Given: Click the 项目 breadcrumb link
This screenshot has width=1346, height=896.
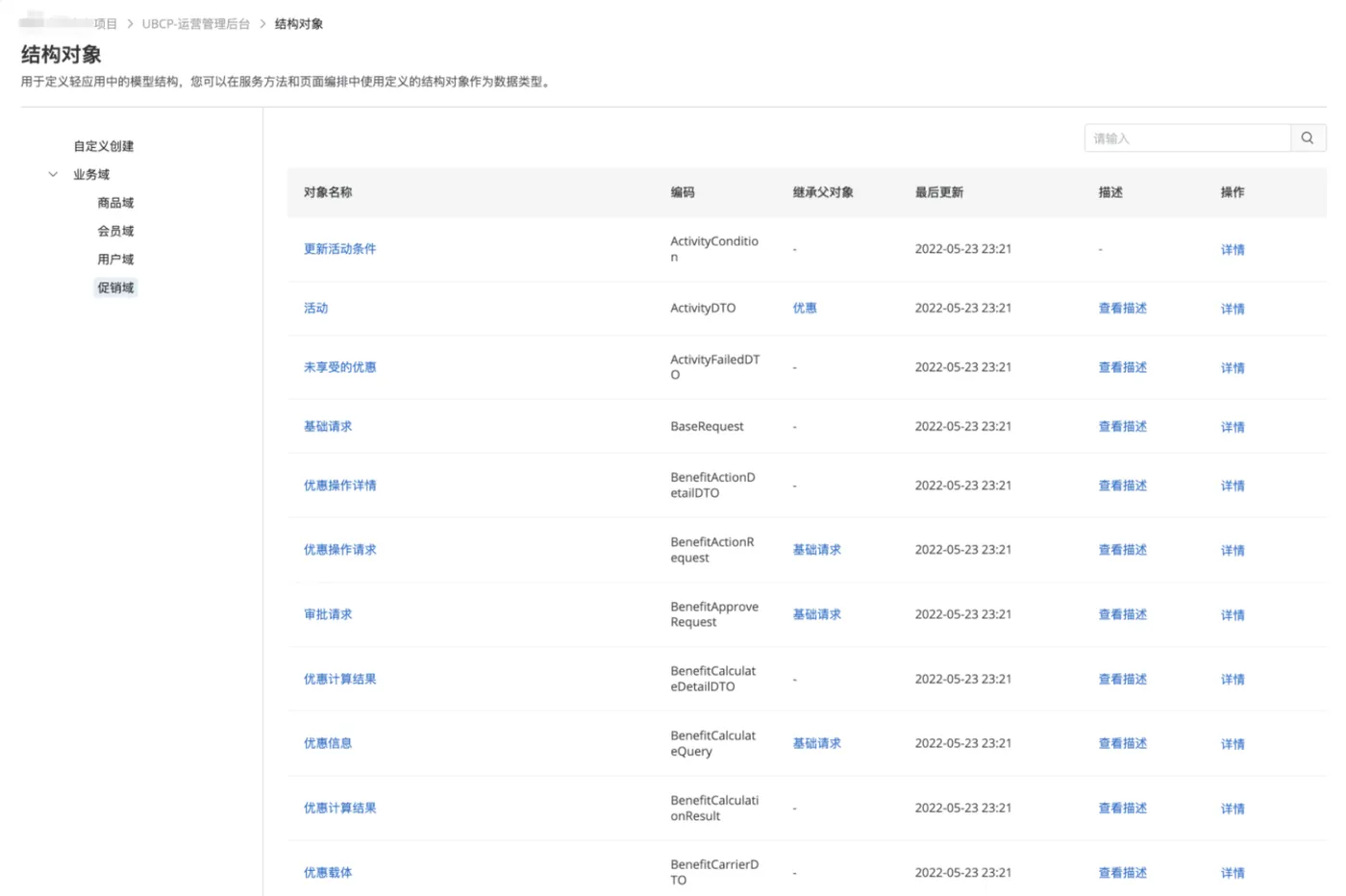Looking at the screenshot, I should [x=106, y=24].
